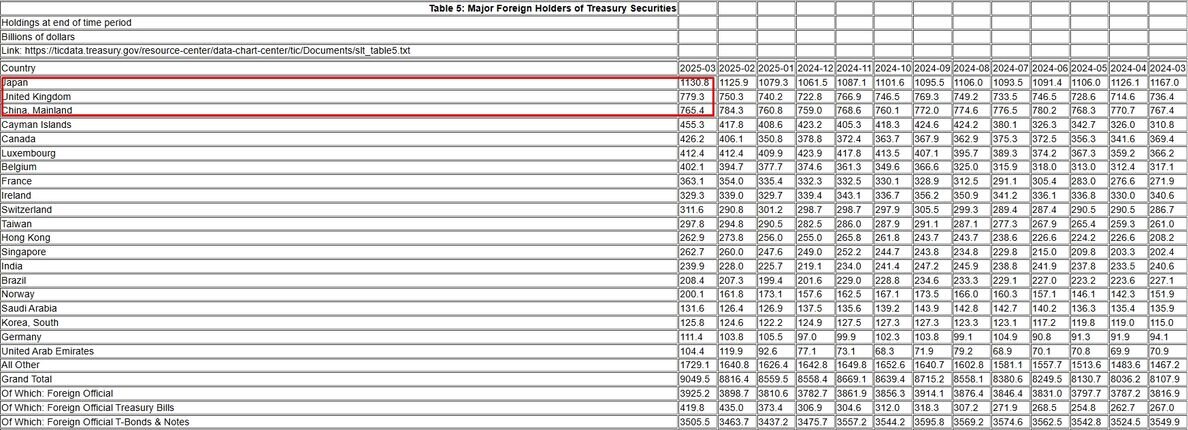Select Belgium's 2024-11 value 361.3
This screenshot has width=1188, height=430.
[x=854, y=167]
